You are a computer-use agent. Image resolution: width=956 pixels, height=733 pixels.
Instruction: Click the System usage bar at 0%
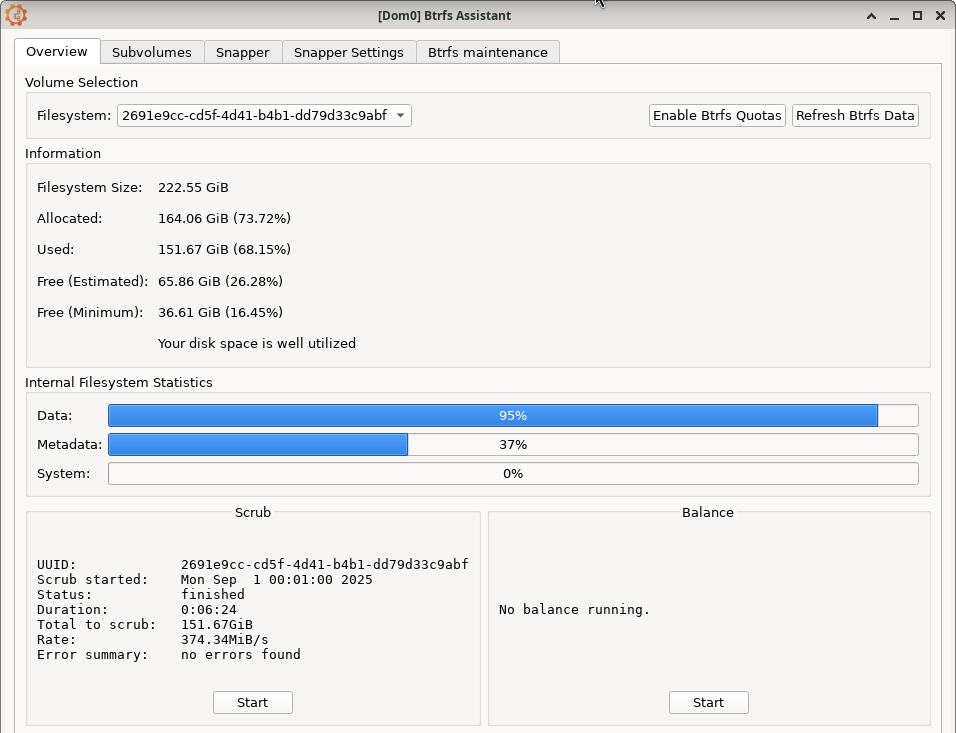click(512, 473)
